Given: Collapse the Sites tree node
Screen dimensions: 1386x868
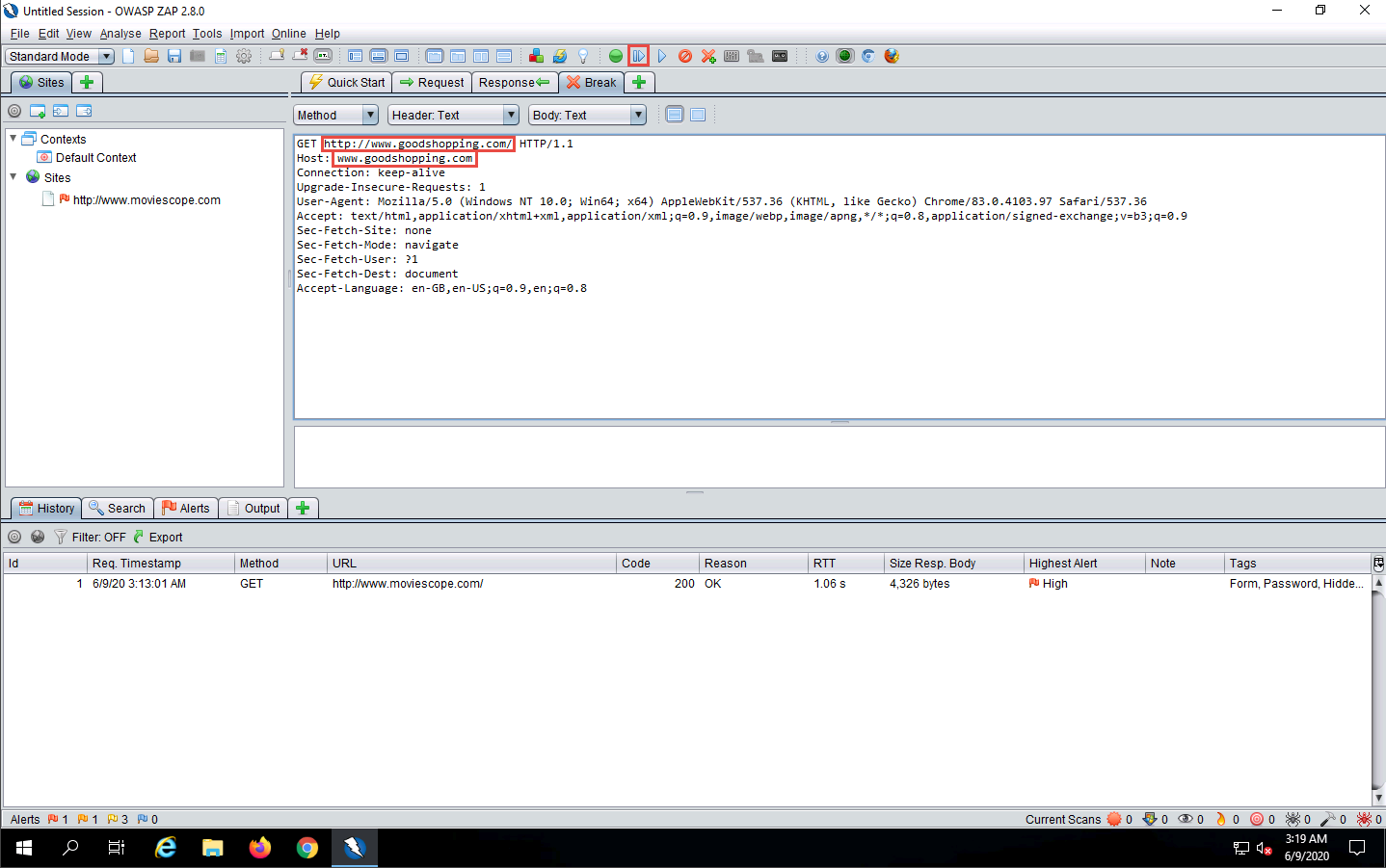Looking at the screenshot, I should pos(13,177).
